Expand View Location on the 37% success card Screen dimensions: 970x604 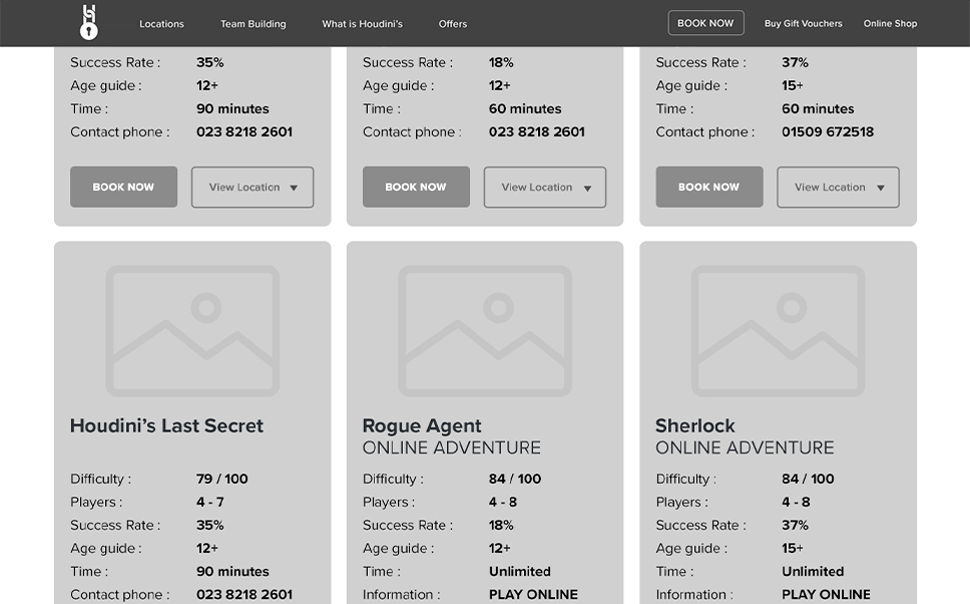[x=838, y=187]
